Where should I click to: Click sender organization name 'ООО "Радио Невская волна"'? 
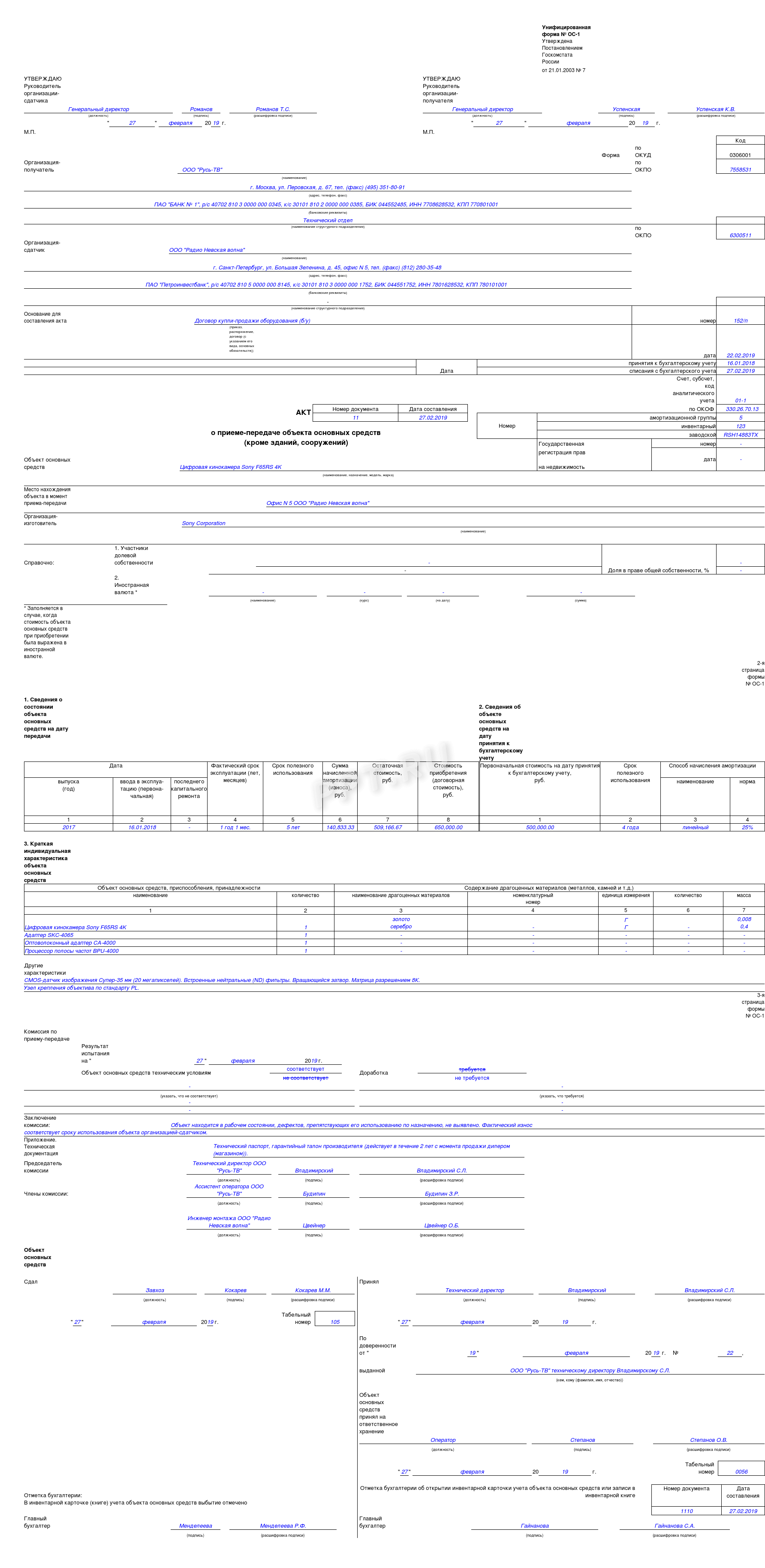coord(207,250)
